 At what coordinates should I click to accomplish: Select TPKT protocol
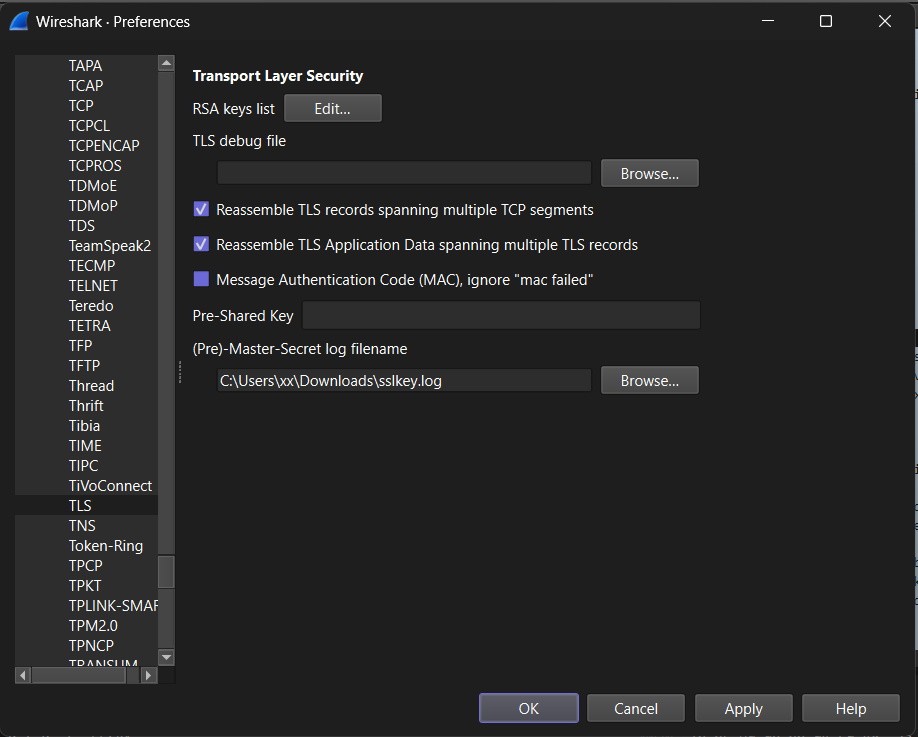tap(85, 585)
